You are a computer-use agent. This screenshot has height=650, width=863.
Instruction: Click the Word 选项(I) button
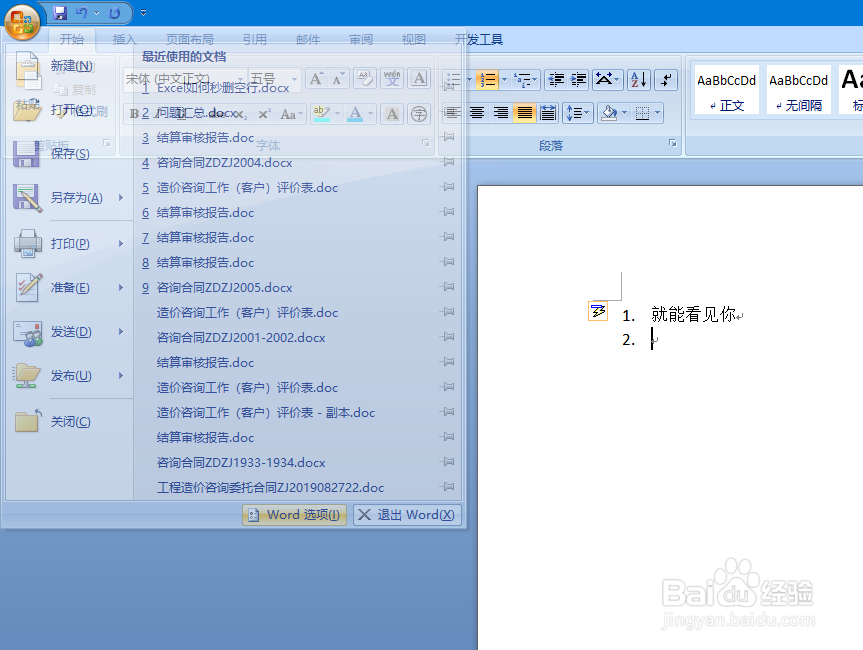[x=294, y=515]
